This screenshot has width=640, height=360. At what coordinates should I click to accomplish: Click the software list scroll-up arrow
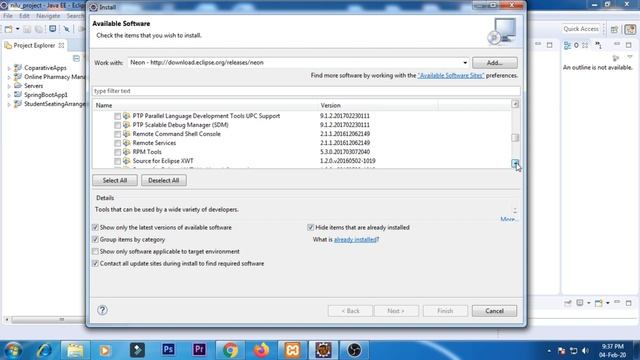coord(515,104)
